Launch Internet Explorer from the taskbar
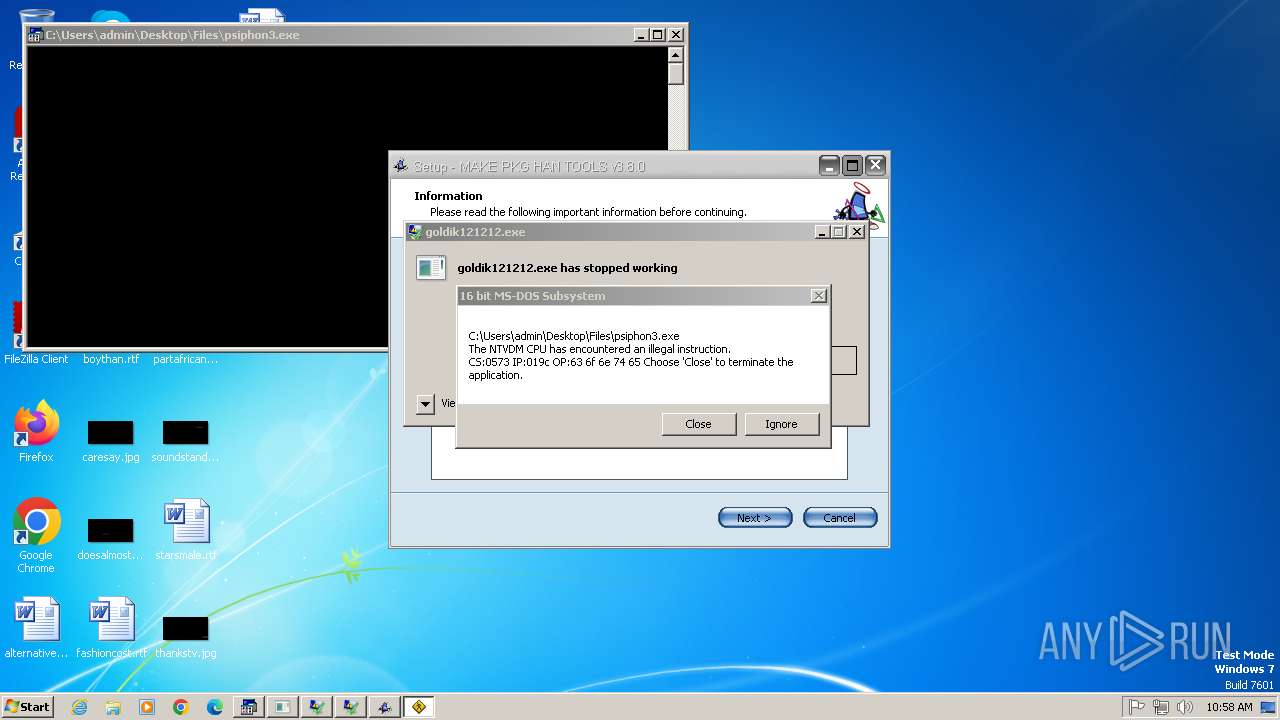Image resolution: width=1280 pixels, height=720 pixels. [x=79, y=707]
